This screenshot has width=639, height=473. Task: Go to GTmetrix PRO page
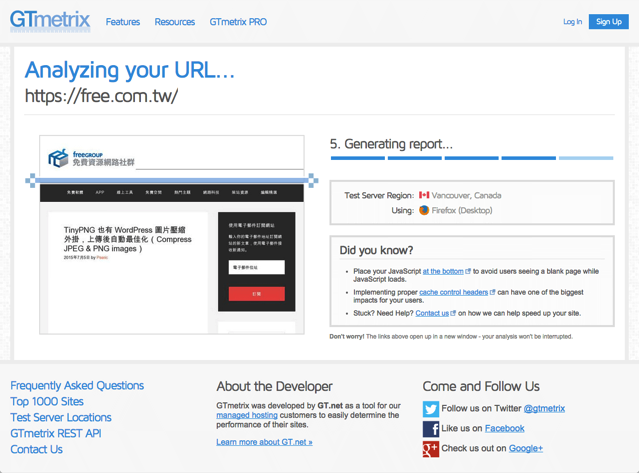click(x=238, y=21)
